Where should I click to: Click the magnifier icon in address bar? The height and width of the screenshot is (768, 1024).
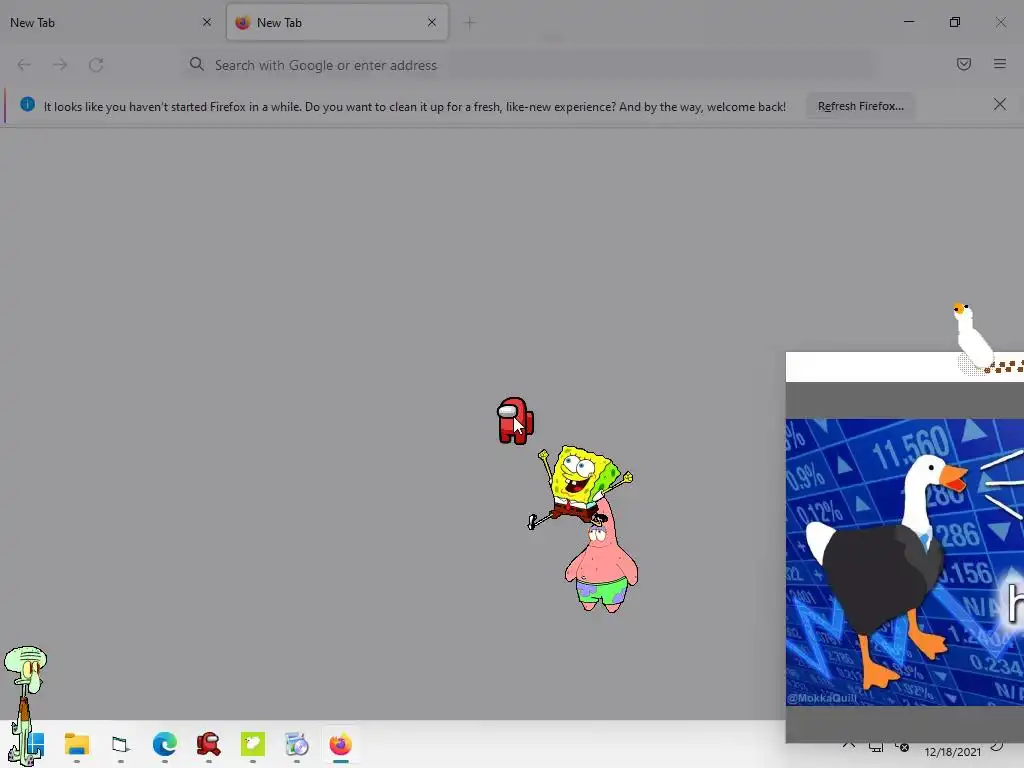point(197,64)
